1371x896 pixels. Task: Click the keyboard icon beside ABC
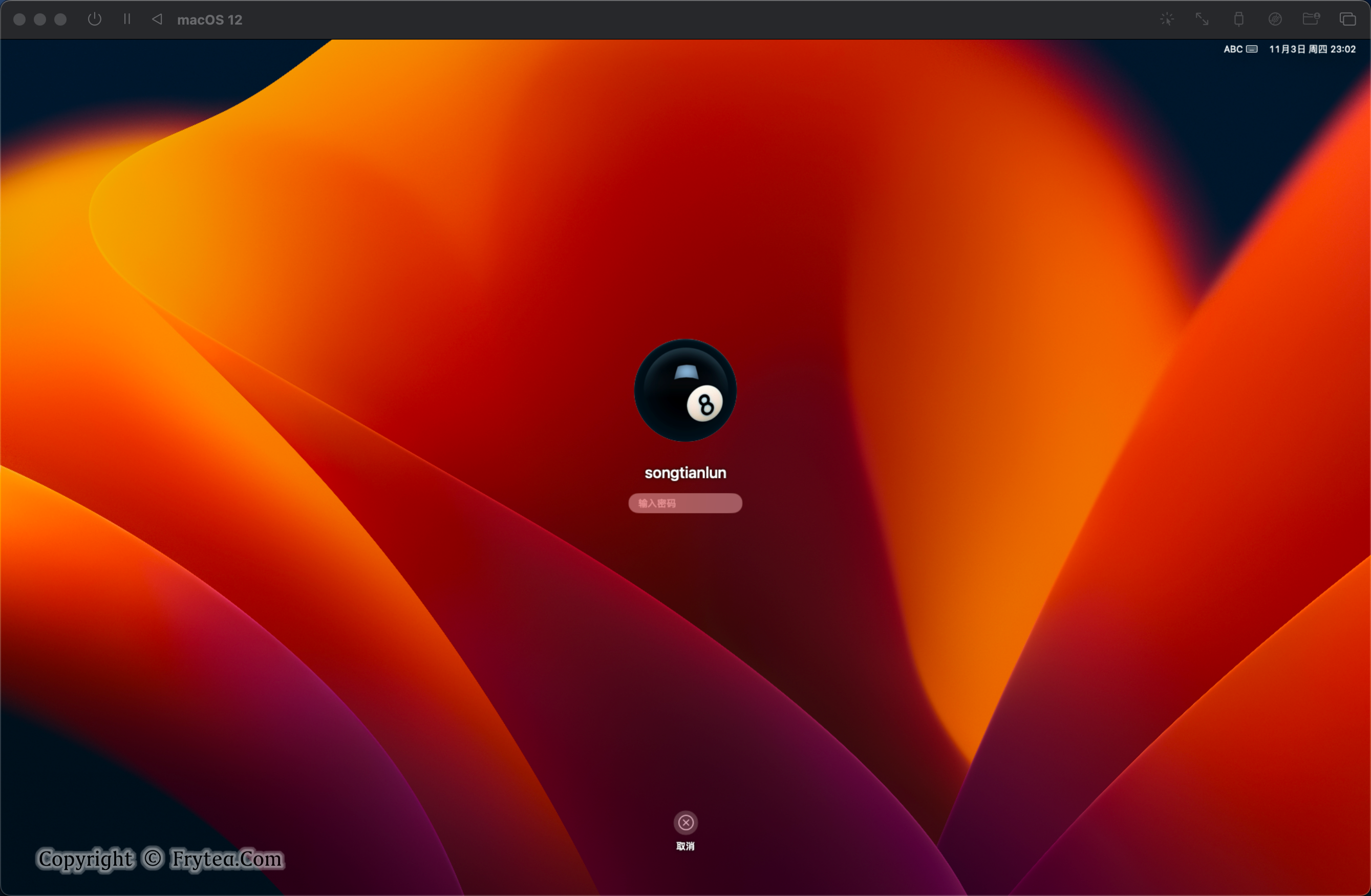[x=1252, y=49]
